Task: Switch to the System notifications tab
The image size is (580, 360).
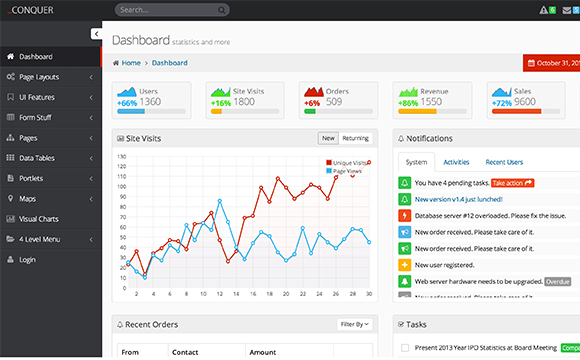Action: (416, 162)
